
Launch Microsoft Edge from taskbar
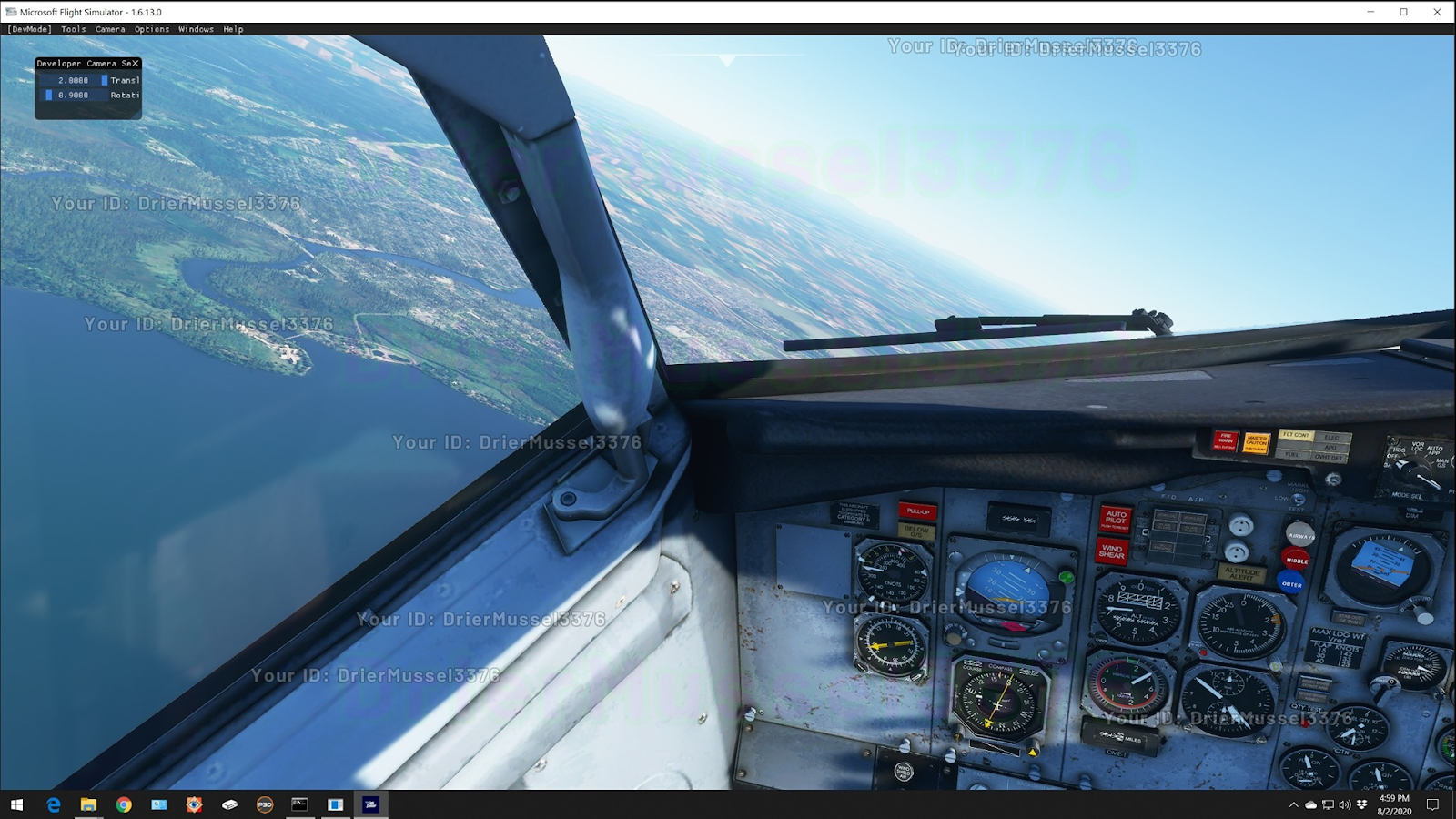[53, 804]
